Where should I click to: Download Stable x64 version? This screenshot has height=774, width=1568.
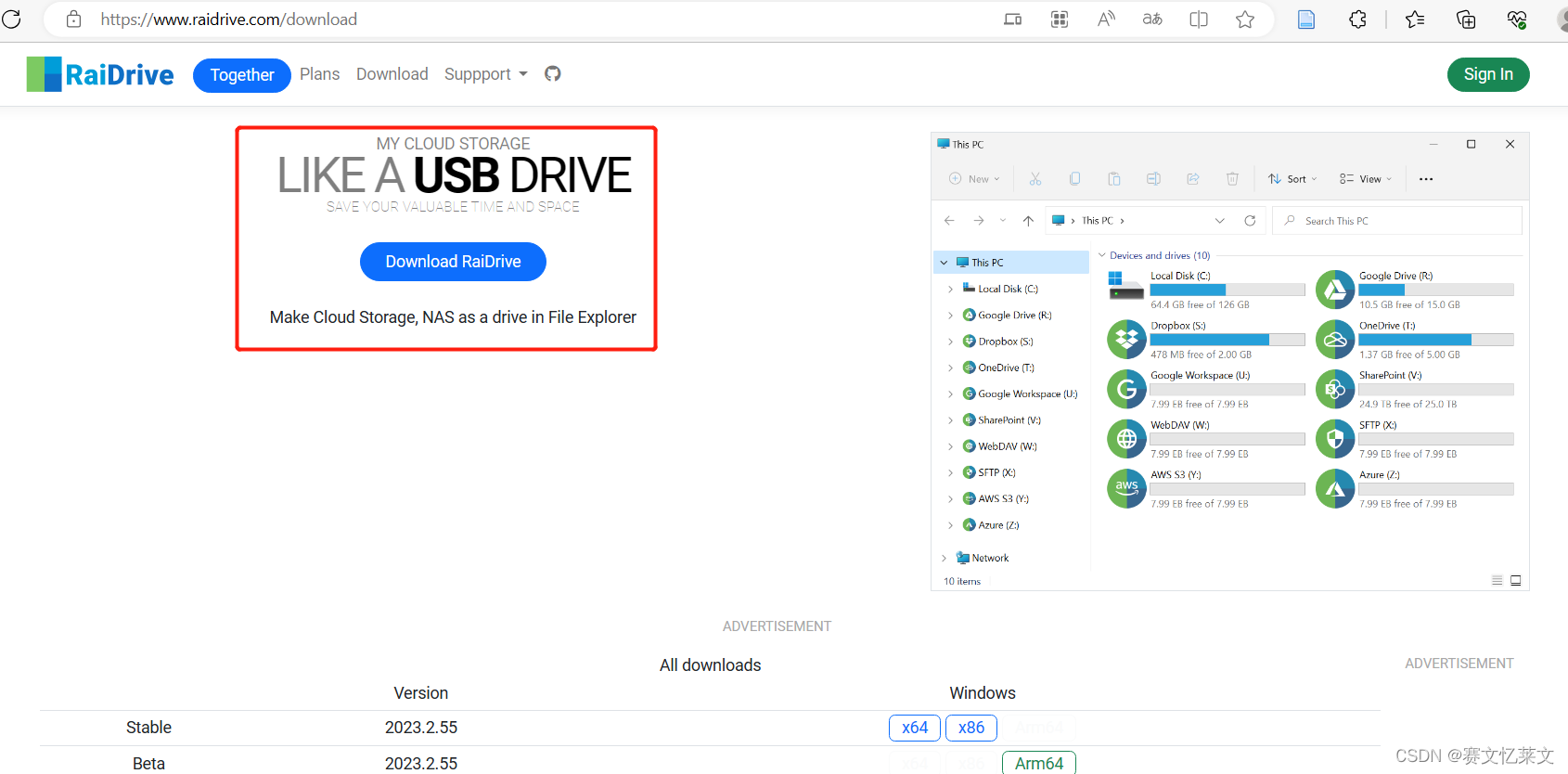point(915,728)
